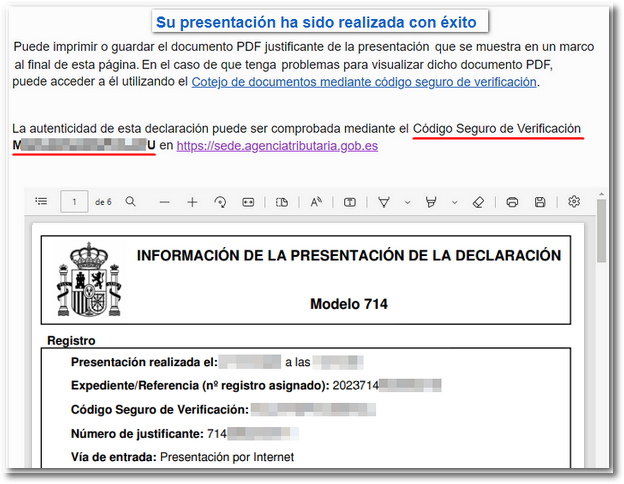Save the PDF document
624x484 pixels.
(540, 202)
